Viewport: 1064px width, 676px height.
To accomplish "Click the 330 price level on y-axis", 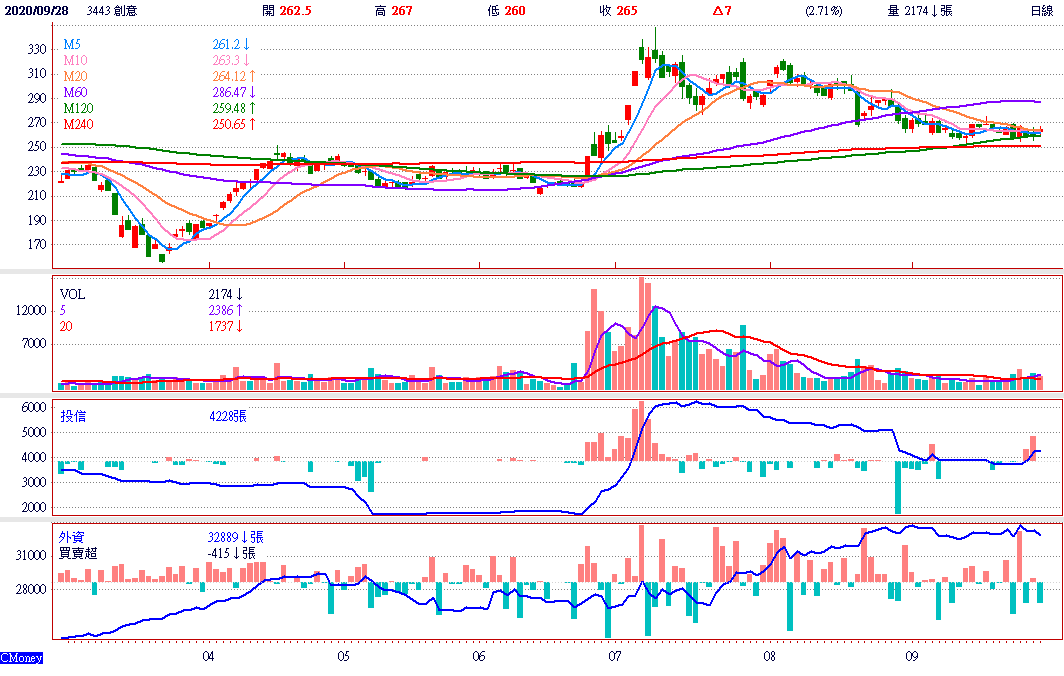I will pos(36,49).
